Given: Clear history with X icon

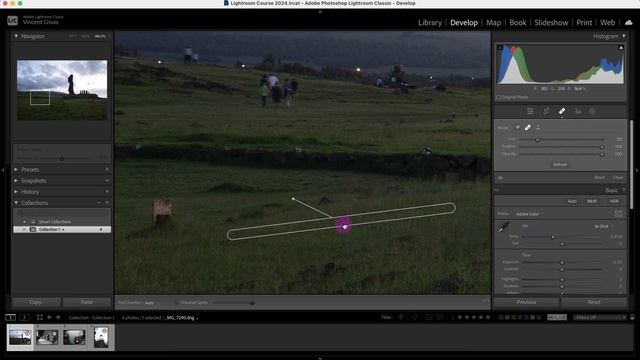Looking at the screenshot, I should (x=107, y=191).
